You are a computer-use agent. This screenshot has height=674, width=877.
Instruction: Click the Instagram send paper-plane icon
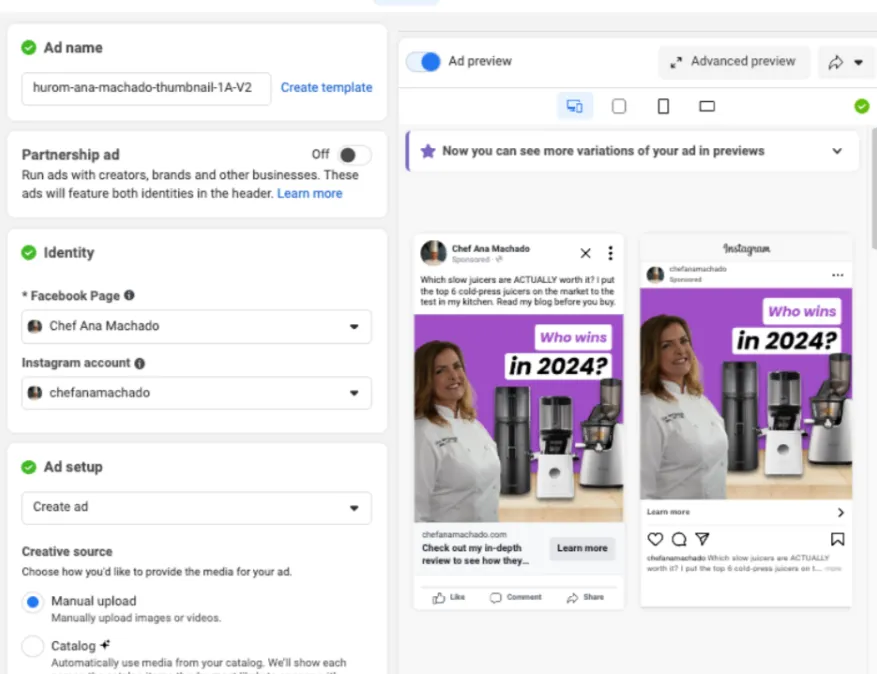click(x=702, y=539)
